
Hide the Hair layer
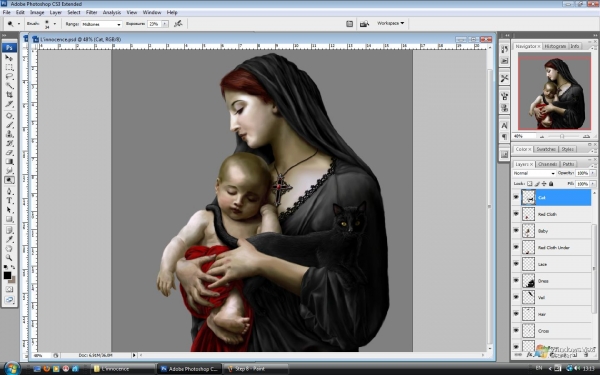coord(516,314)
